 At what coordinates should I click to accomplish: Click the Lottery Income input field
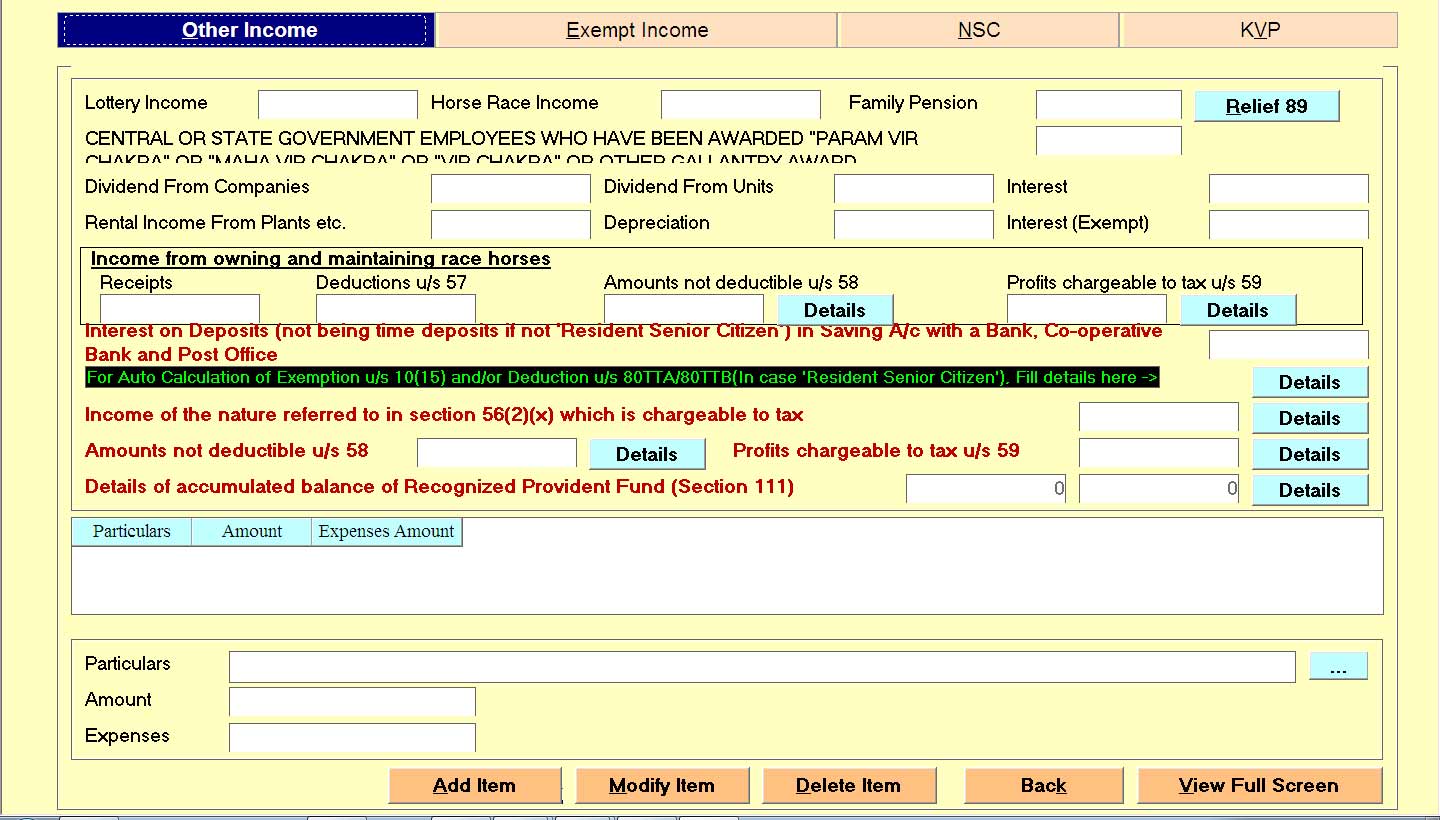[x=337, y=104]
